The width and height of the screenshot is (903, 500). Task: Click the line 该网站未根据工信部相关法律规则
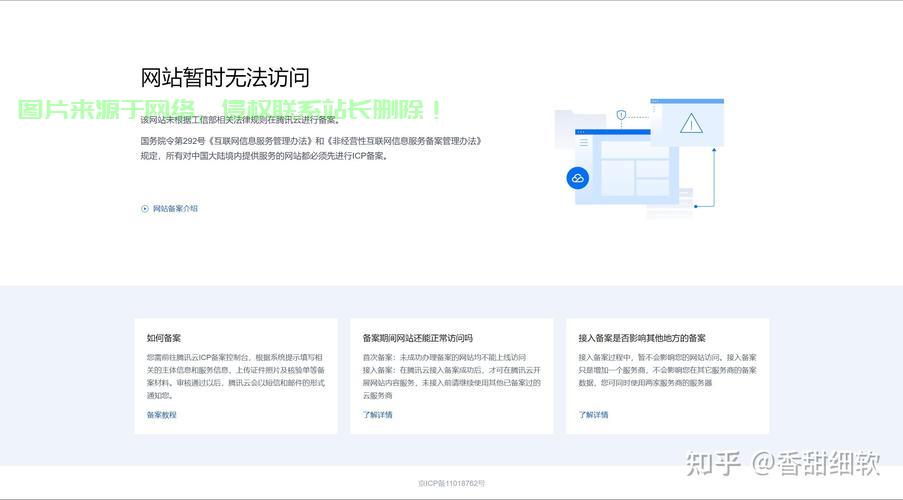(241, 120)
